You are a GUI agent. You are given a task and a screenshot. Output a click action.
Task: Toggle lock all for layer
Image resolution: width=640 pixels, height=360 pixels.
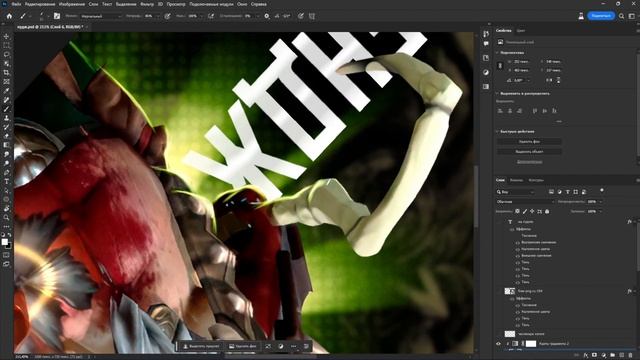click(x=547, y=211)
